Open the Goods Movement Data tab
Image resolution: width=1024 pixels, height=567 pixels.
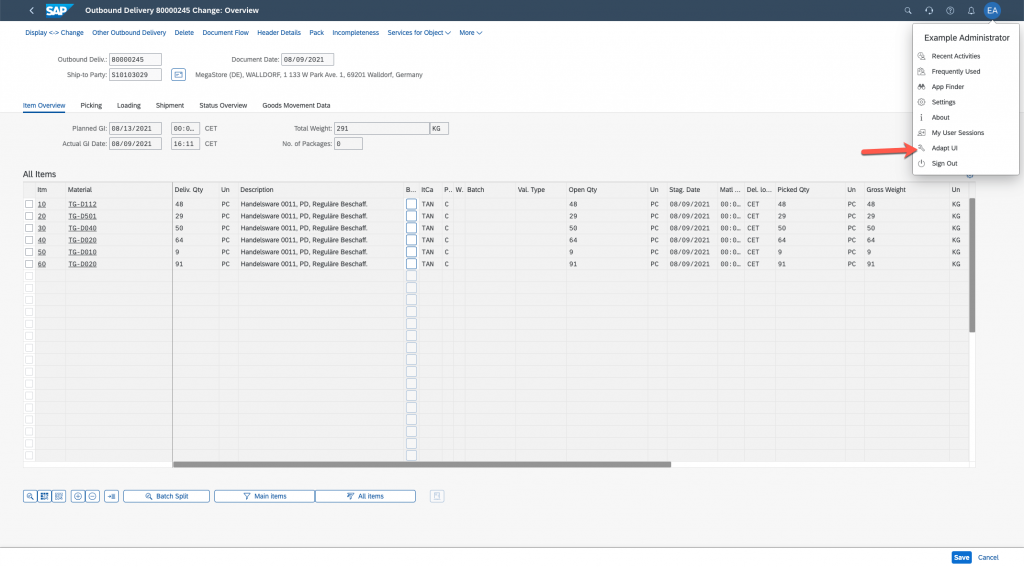click(x=296, y=105)
